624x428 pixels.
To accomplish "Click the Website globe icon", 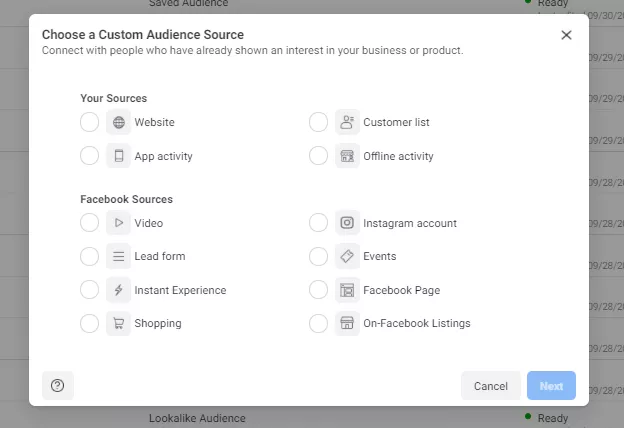I will coord(118,122).
